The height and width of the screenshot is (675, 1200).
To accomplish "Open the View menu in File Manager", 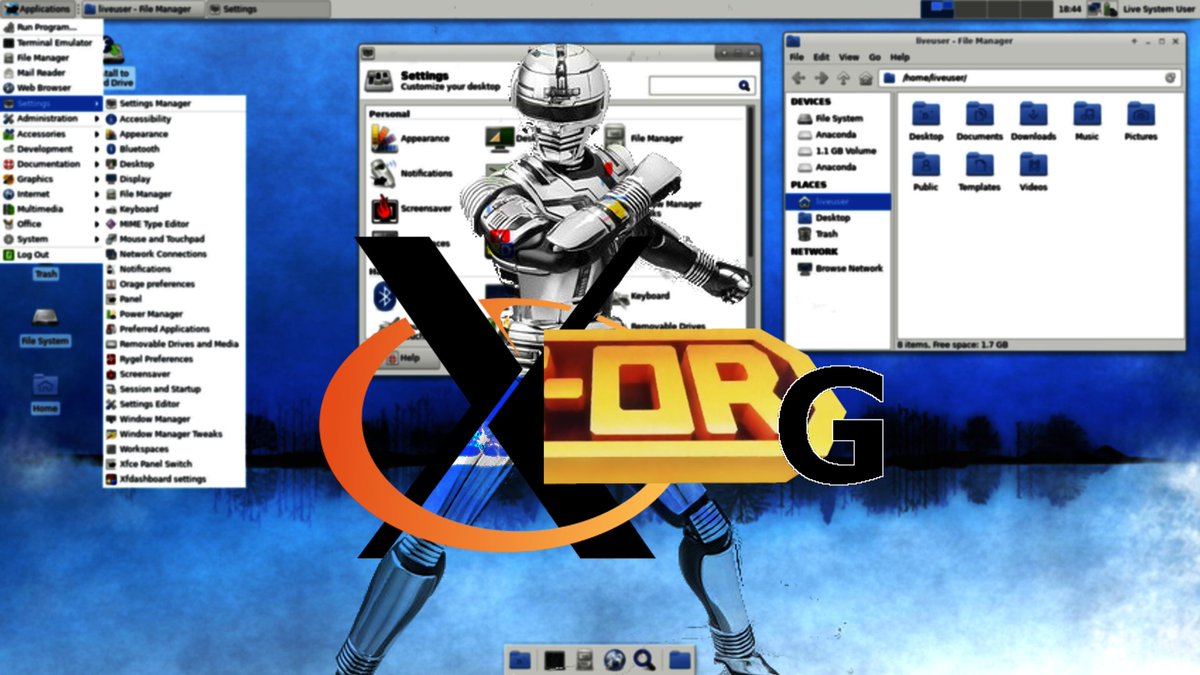I will [x=848, y=57].
